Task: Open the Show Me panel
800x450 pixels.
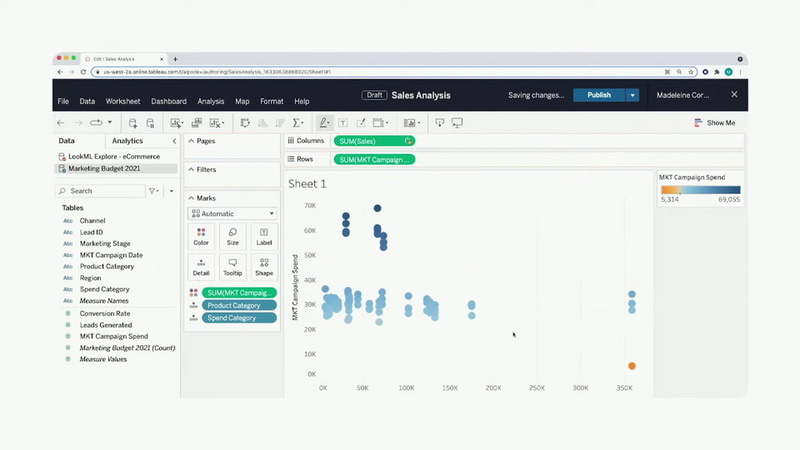Action: 715,122
